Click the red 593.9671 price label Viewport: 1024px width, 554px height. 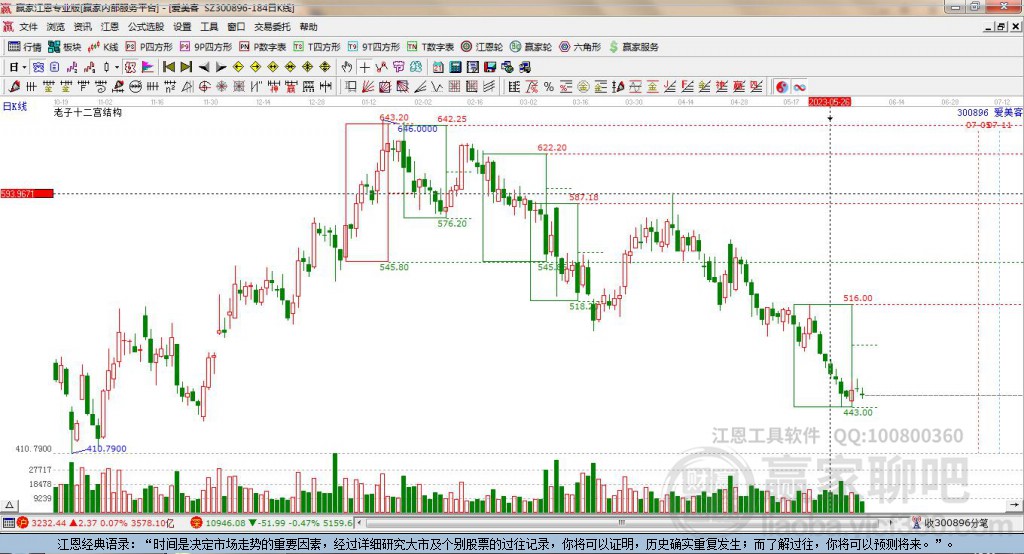coord(27,193)
